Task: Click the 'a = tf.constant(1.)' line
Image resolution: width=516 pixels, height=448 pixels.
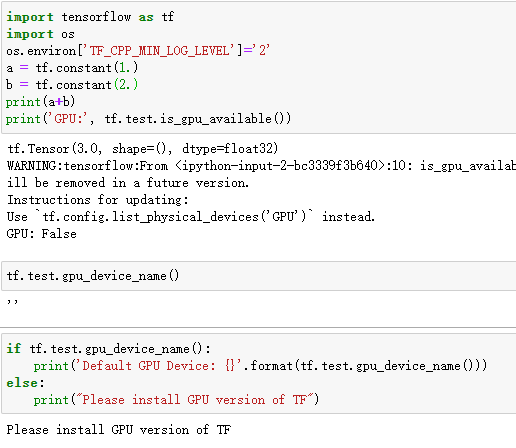Action: tap(72, 68)
